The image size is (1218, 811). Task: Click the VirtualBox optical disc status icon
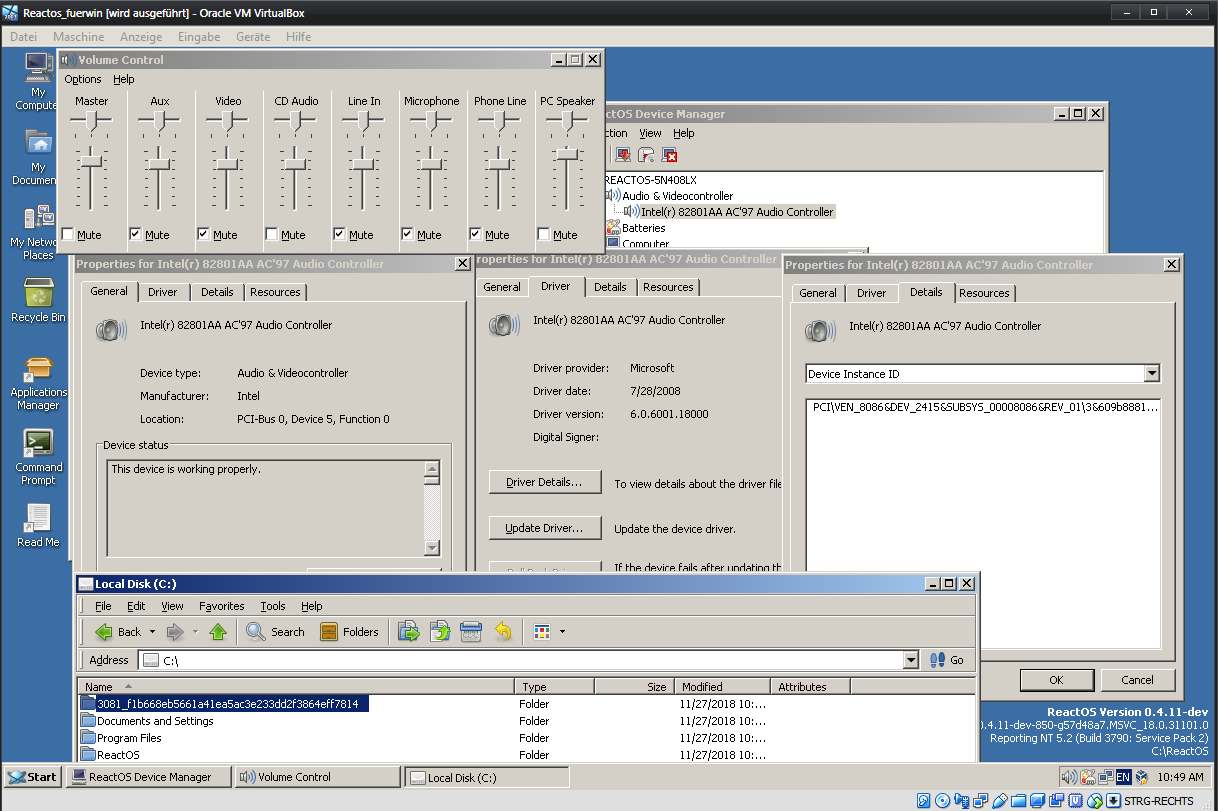(x=942, y=801)
